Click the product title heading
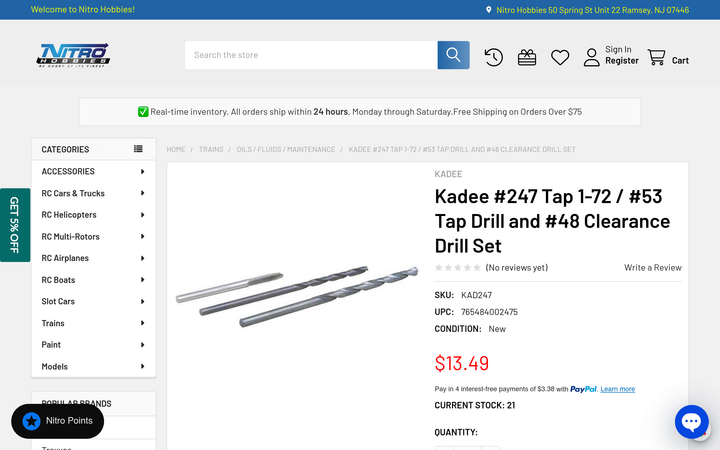720x450 pixels. [552, 221]
